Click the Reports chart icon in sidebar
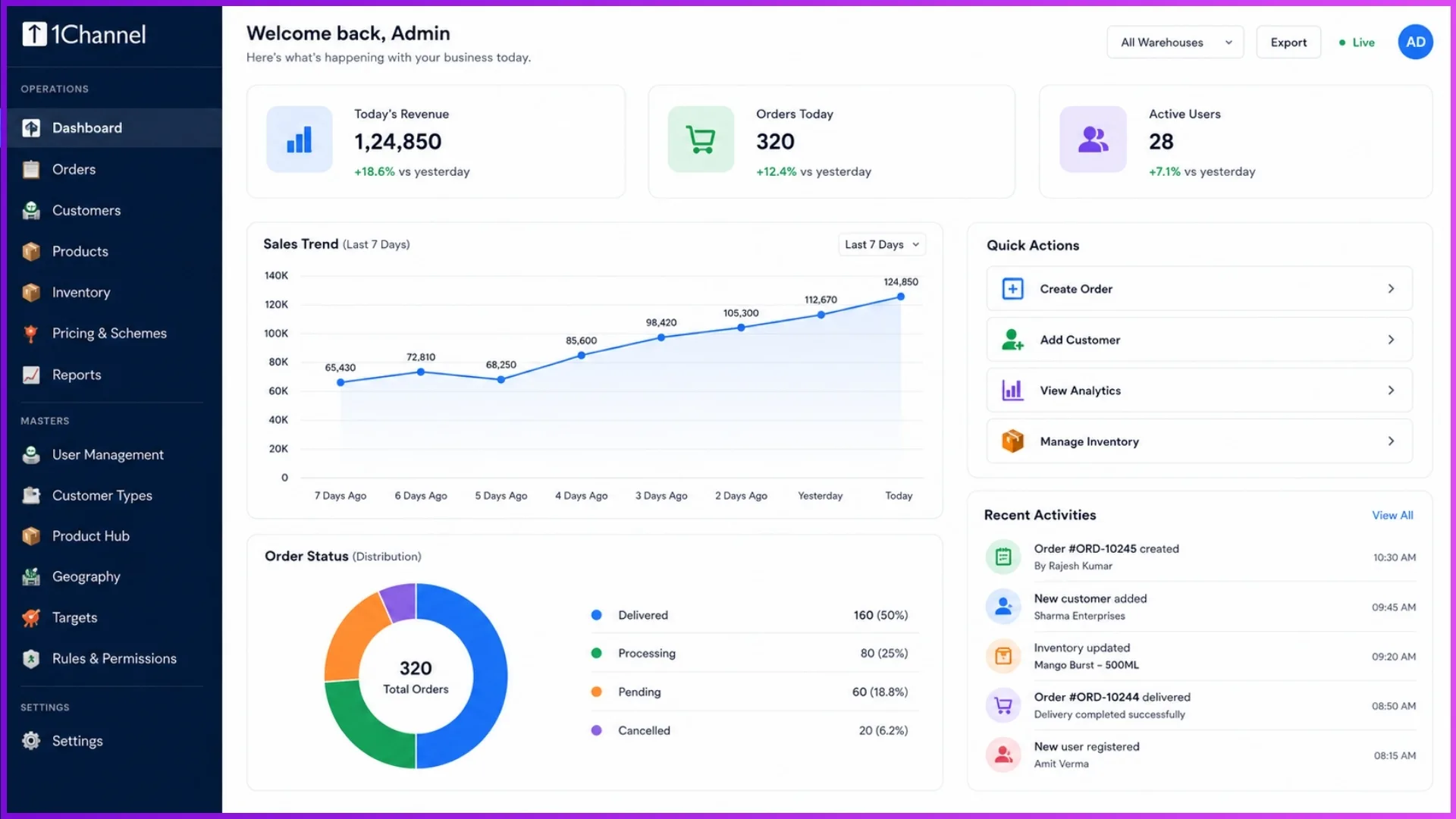The width and height of the screenshot is (1456, 819). [x=31, y=375]
